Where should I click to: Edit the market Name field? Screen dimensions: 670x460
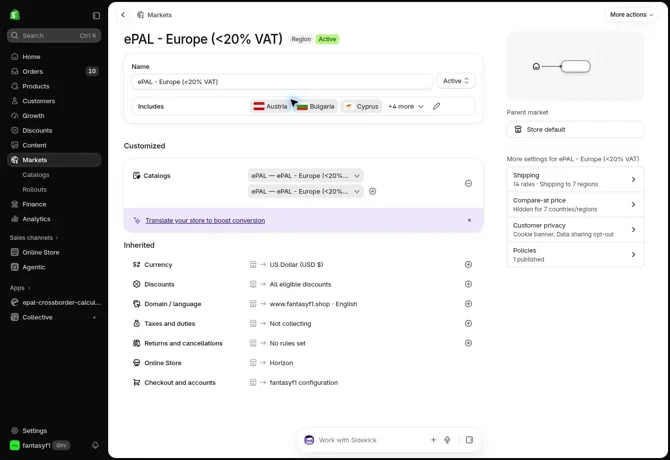click(x=282, y=82)
